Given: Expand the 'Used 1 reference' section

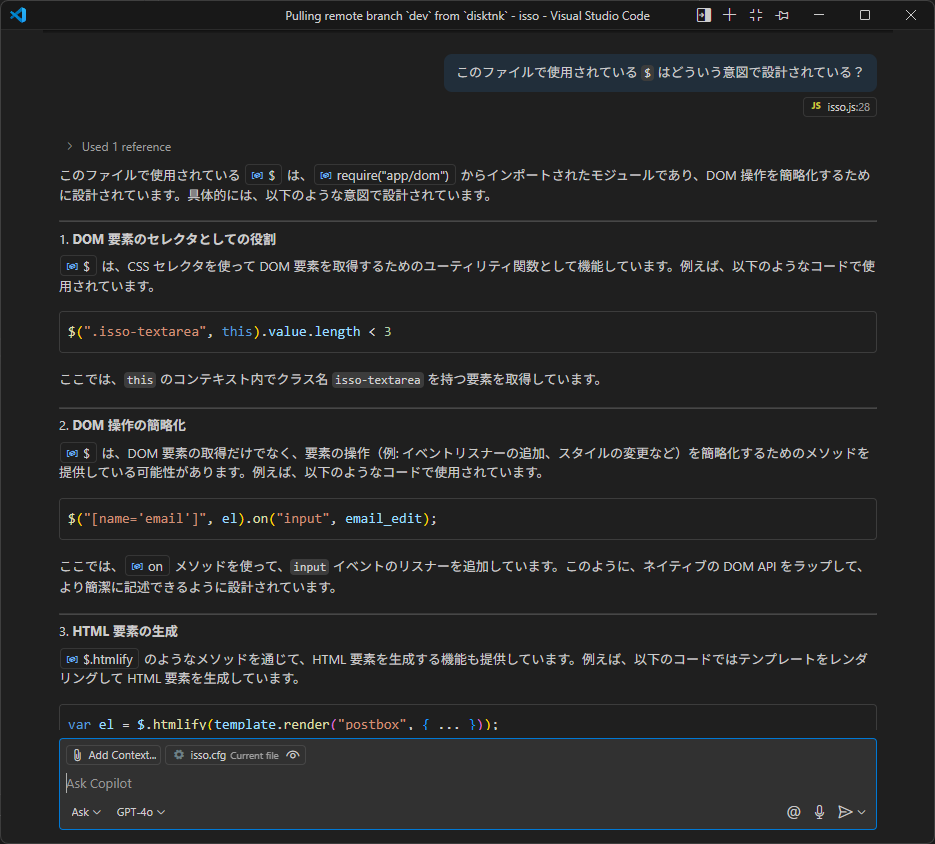Looking at the screenshot, I should 119,147.
